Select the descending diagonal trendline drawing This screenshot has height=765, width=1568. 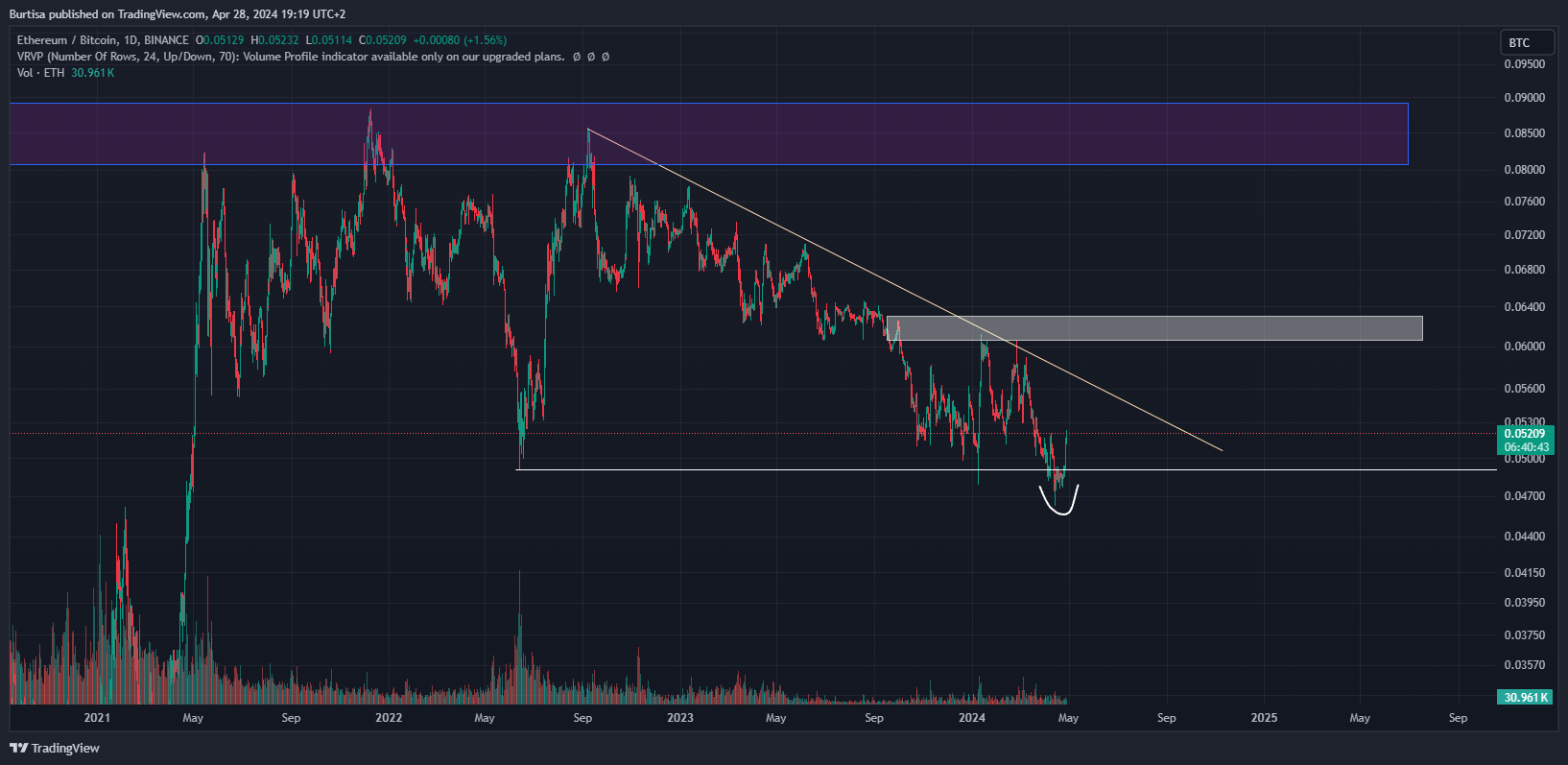[x=905, y=289]
